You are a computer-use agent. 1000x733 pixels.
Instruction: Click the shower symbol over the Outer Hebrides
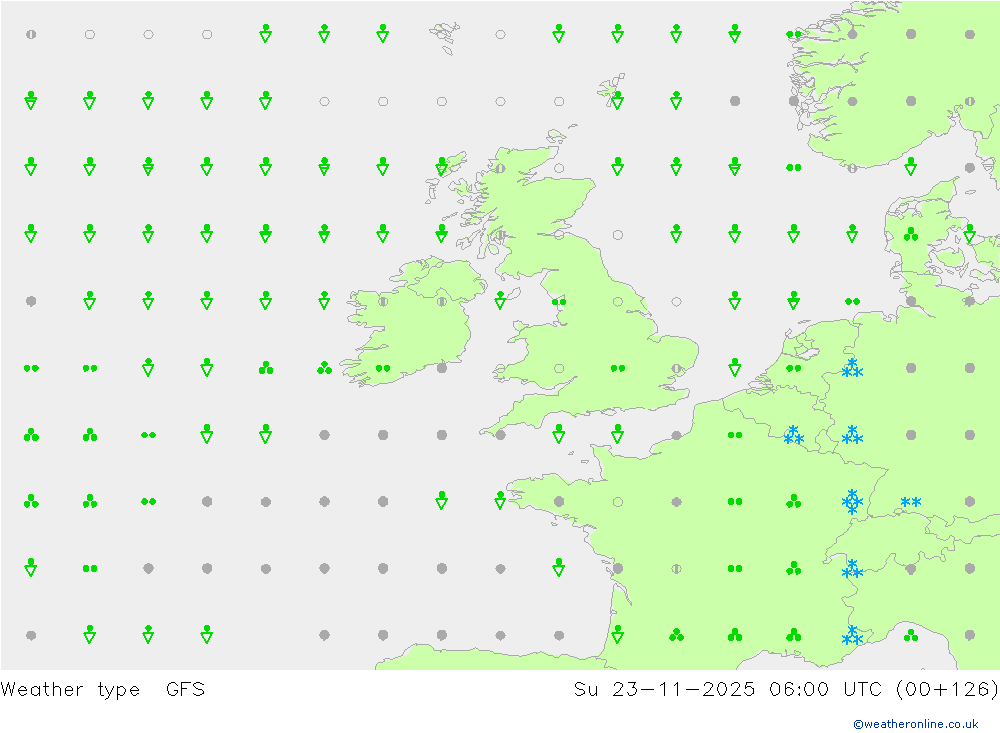[441, 167]
